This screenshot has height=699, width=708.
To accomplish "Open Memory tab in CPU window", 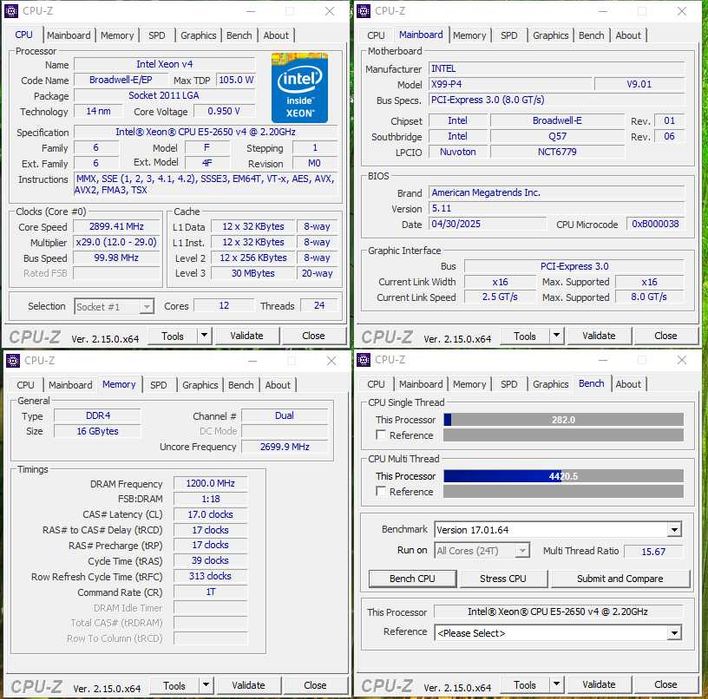I will [117, 35].
